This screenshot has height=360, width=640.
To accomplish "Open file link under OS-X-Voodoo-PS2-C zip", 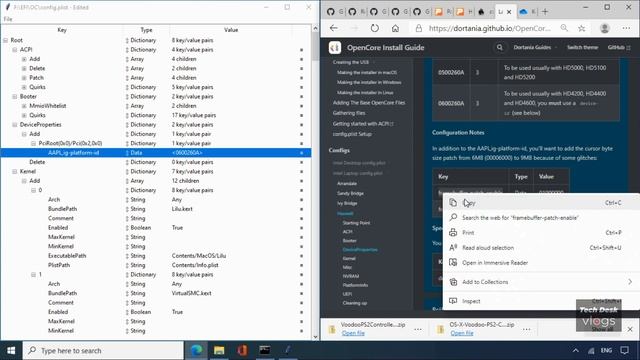I will (x=462, y=333).
